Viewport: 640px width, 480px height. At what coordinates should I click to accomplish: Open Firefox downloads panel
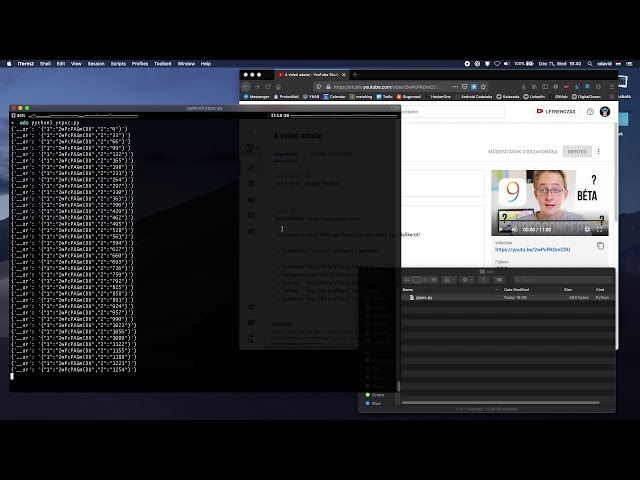pos(523,87)
